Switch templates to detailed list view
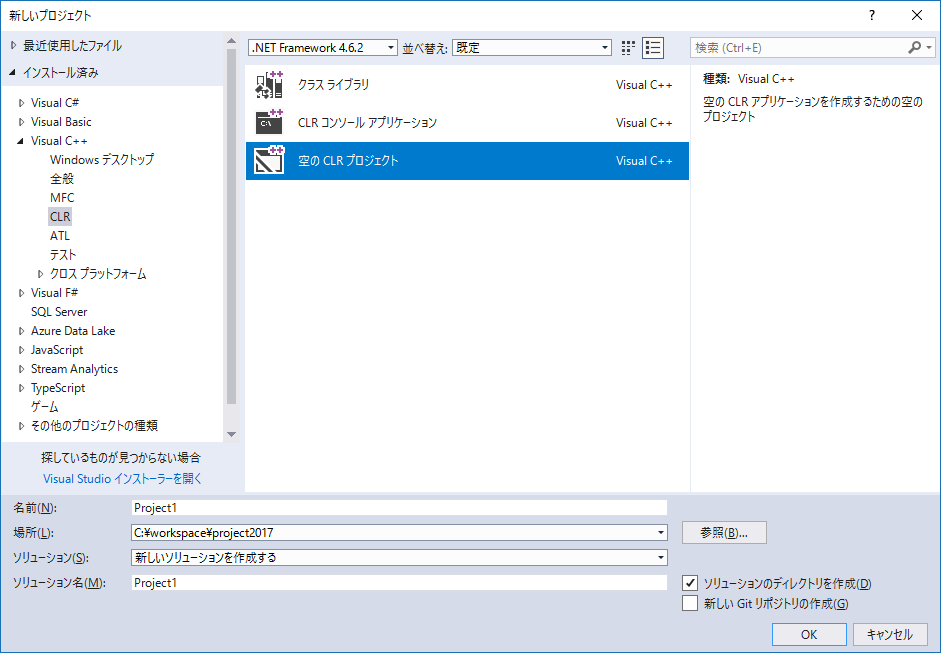 click(653, 47)
